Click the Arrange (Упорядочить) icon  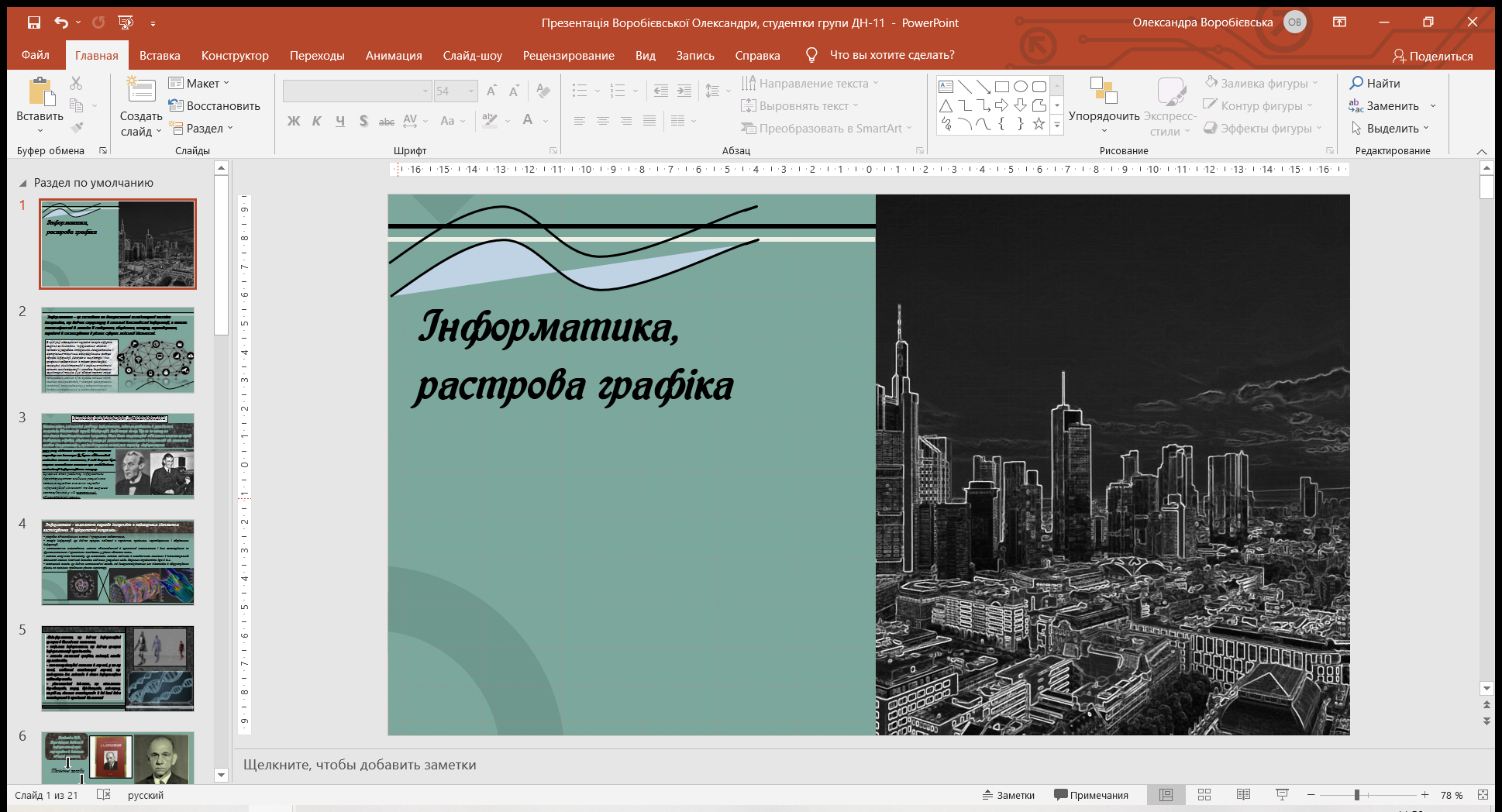[1104, 91]
